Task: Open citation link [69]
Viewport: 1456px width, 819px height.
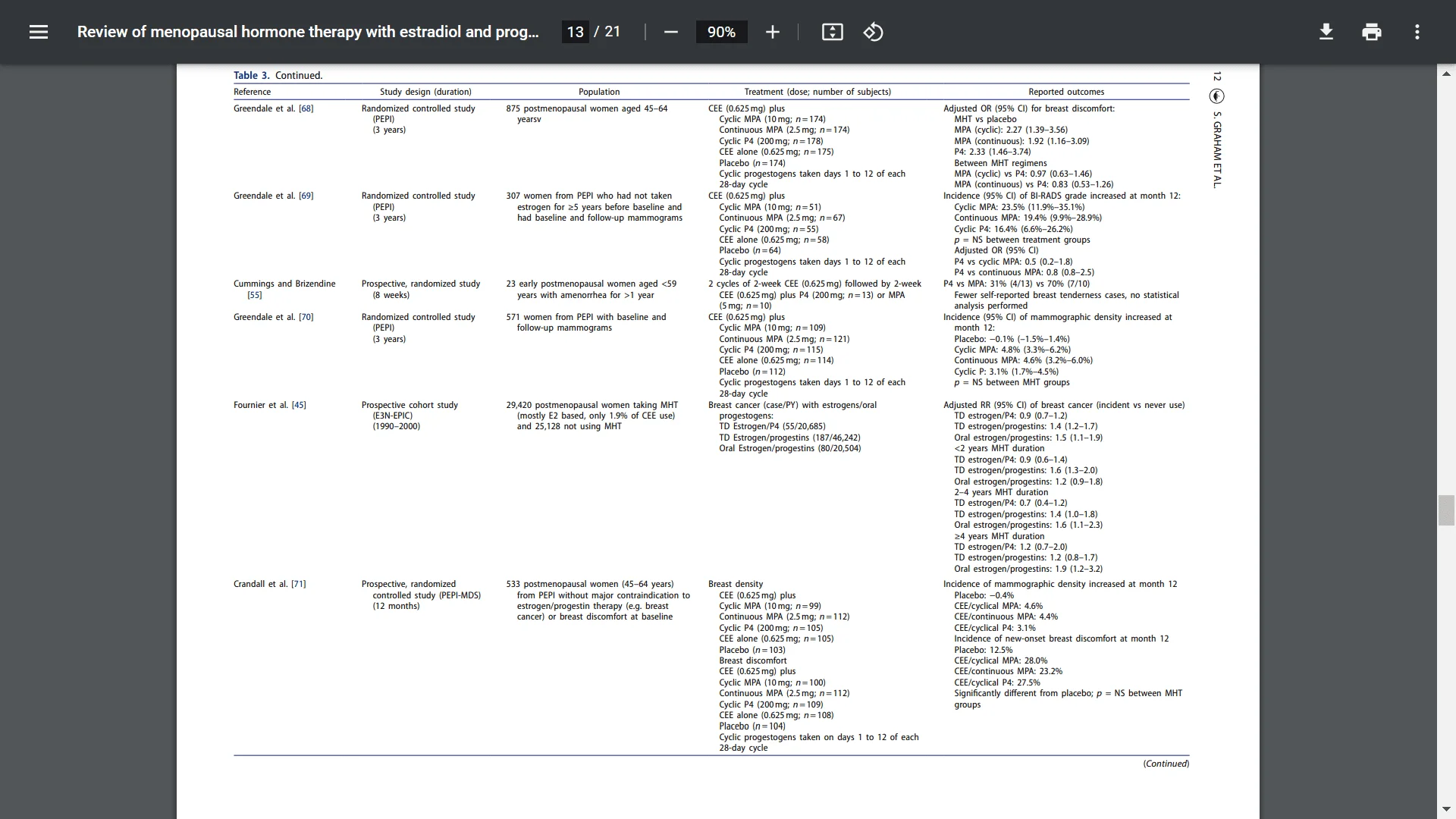Action: click(x=306, y=196)
